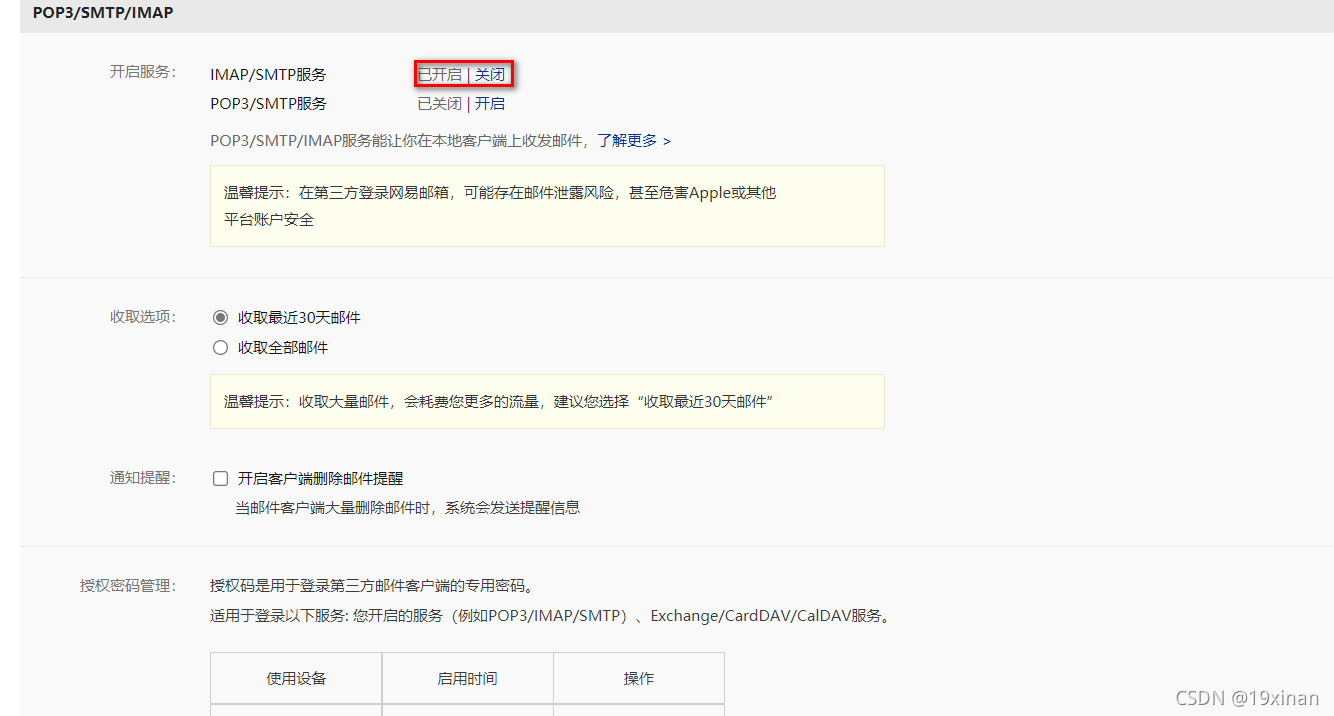Click text 当邮件客户端大量删除邮件时
1334x716 pixels.
tap(407, 508)
